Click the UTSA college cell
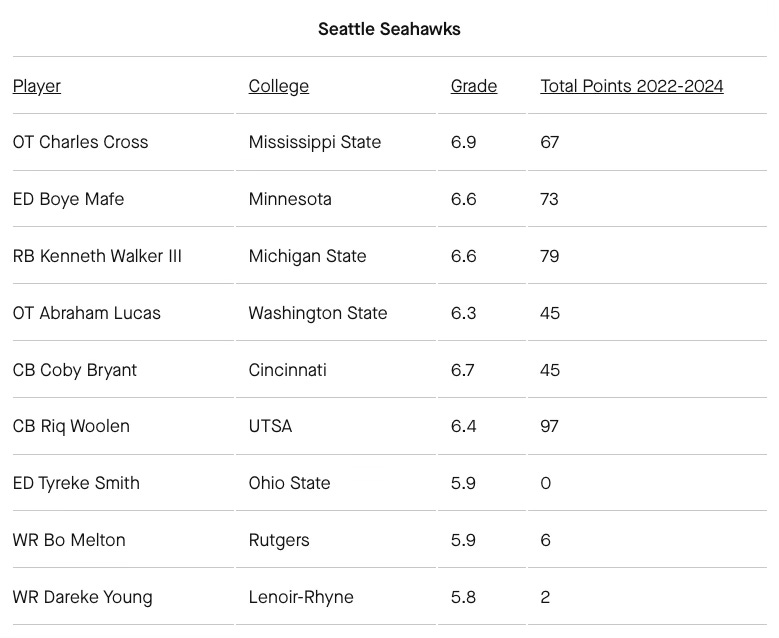This screenshot has width=779, height=638. 270,426
